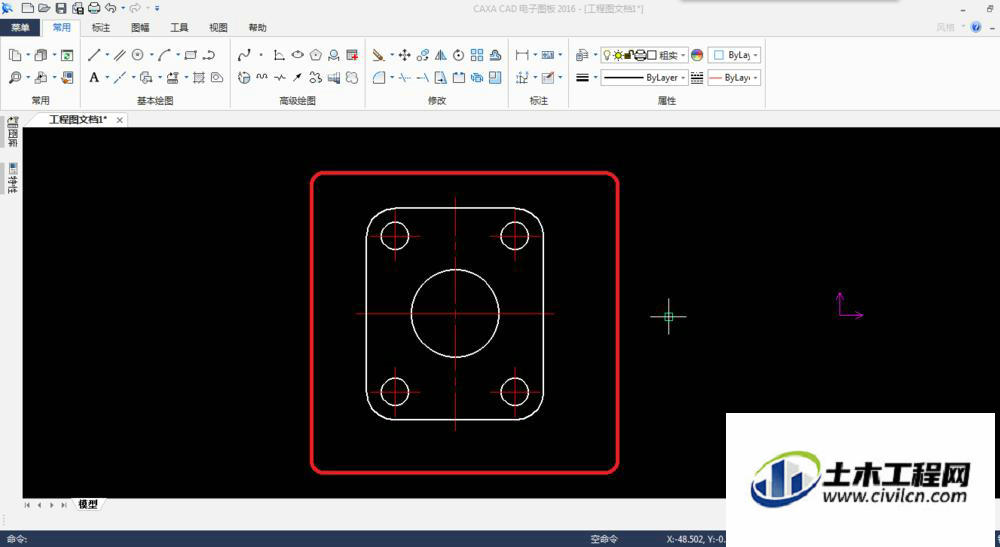Expand the Arc tool dropdown arrow
Screen dimensions: 1000x547
[178, 55]
